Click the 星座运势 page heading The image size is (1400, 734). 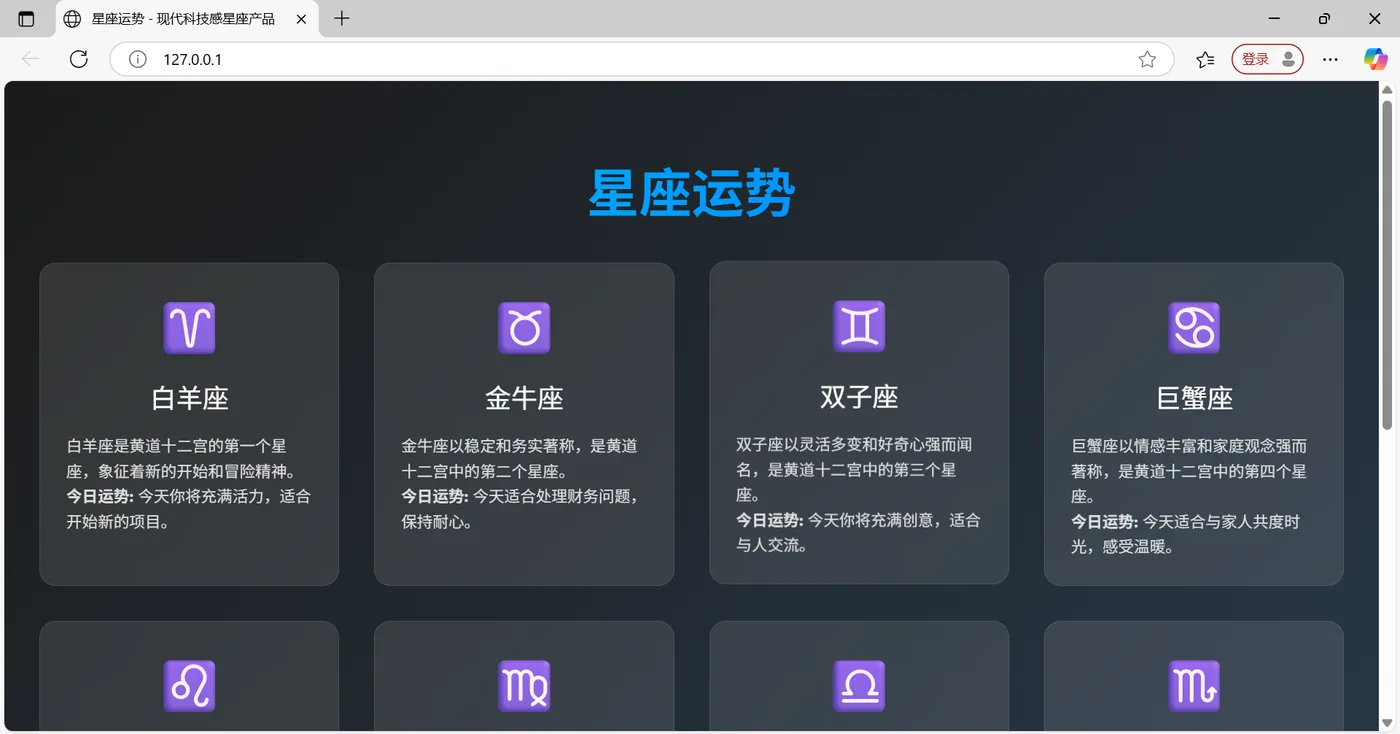pyautogui.click(x=692, y=192)
